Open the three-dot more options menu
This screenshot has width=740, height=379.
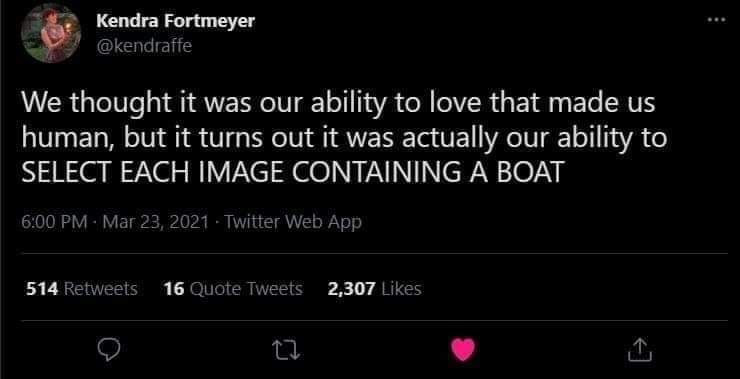pyautogui.click(x=717, y=20)
